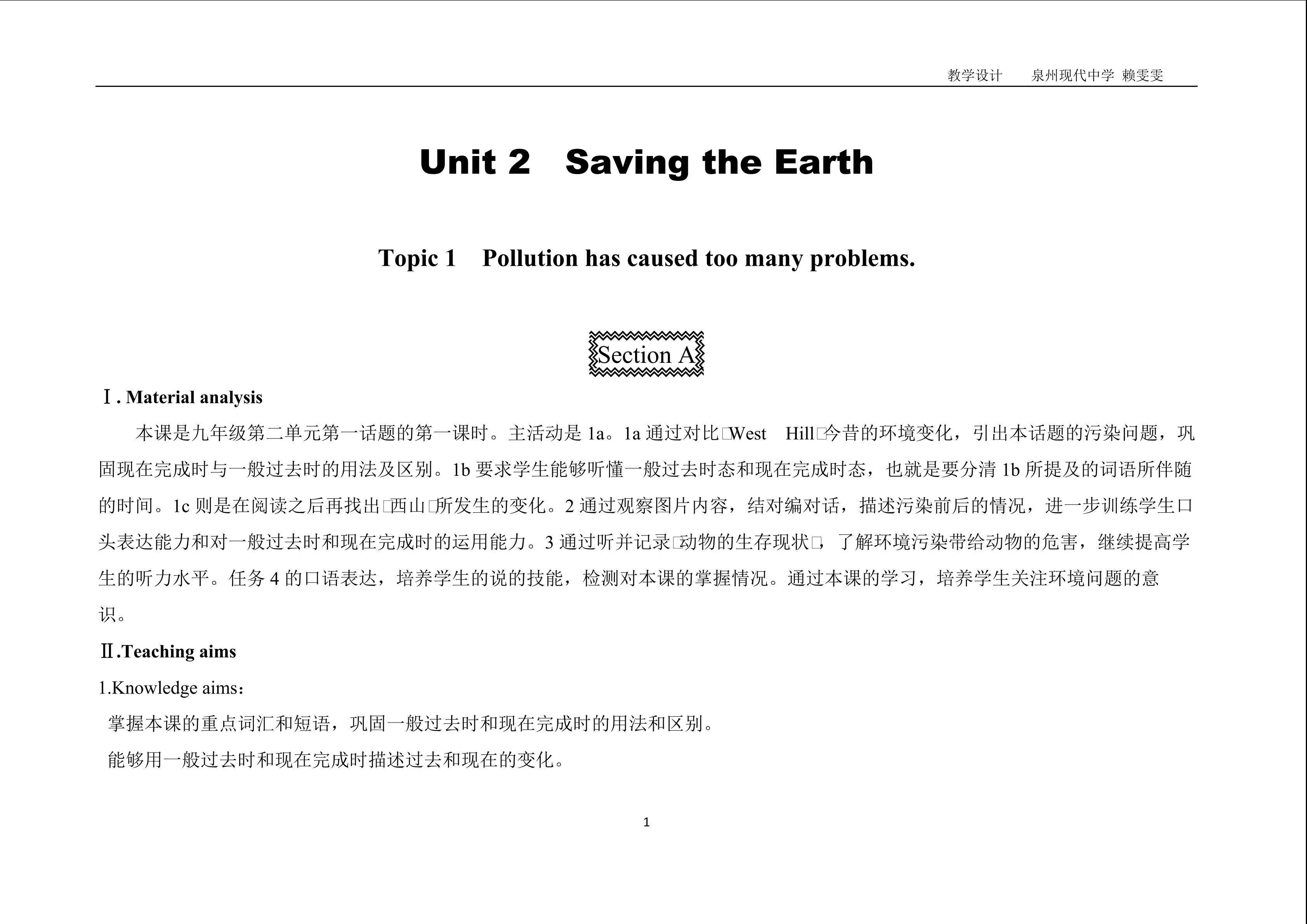Click the Topic 1 Pollution heading
The image size is (1307, 924).
(x=646, y=258)
